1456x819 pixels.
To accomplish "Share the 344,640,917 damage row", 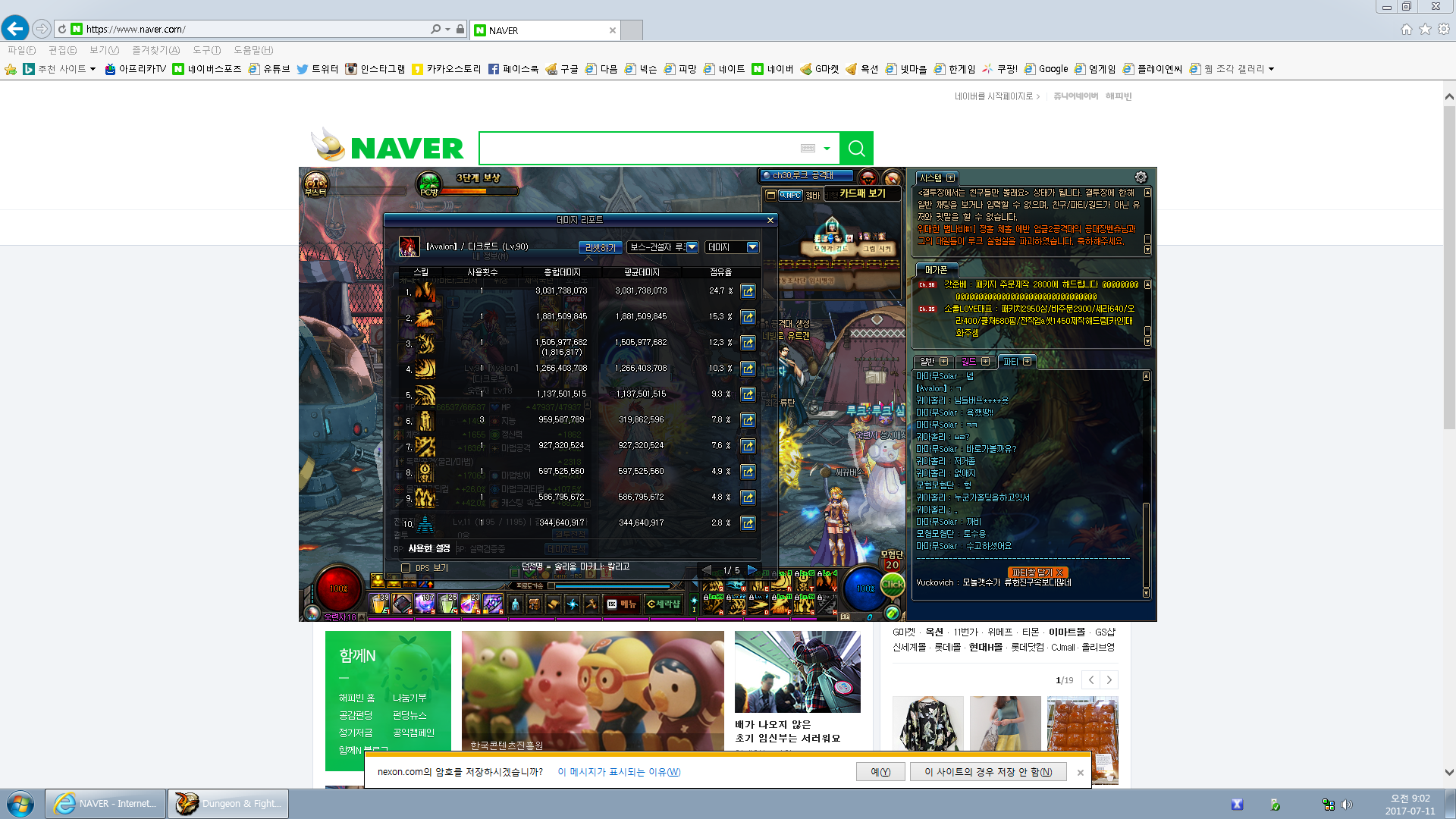I will pos(748,523).
